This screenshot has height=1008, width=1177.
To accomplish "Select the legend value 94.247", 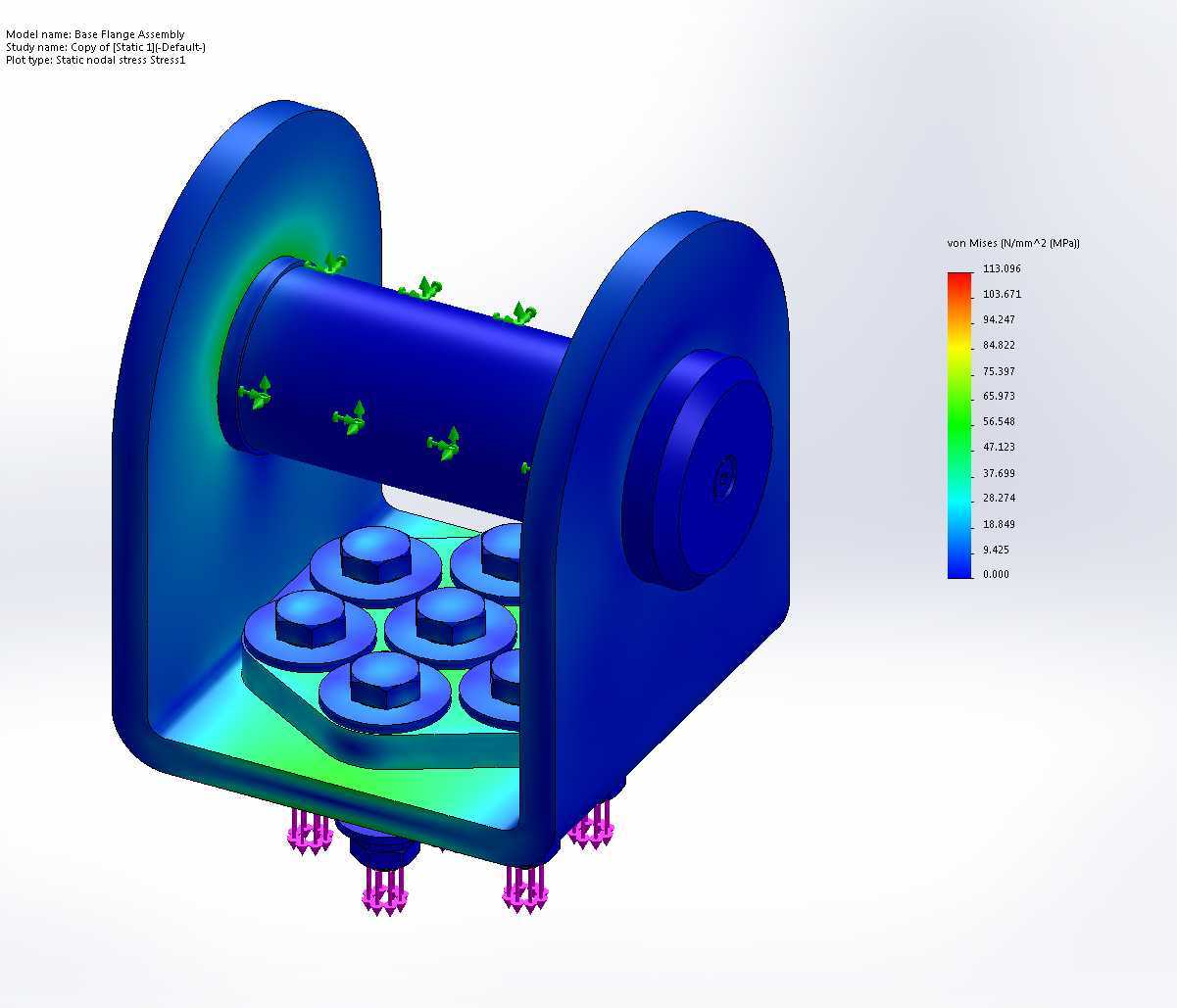I will pyautogui.click(x=1000, y=319).
